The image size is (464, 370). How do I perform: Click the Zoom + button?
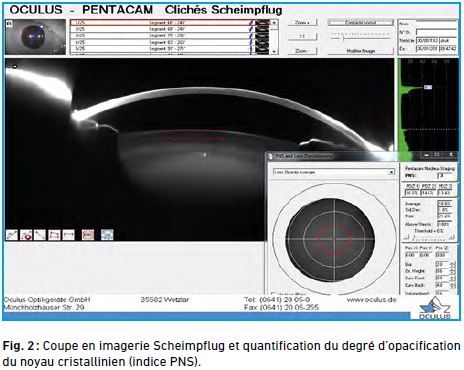pyautogui.click(x=302, y=23)
